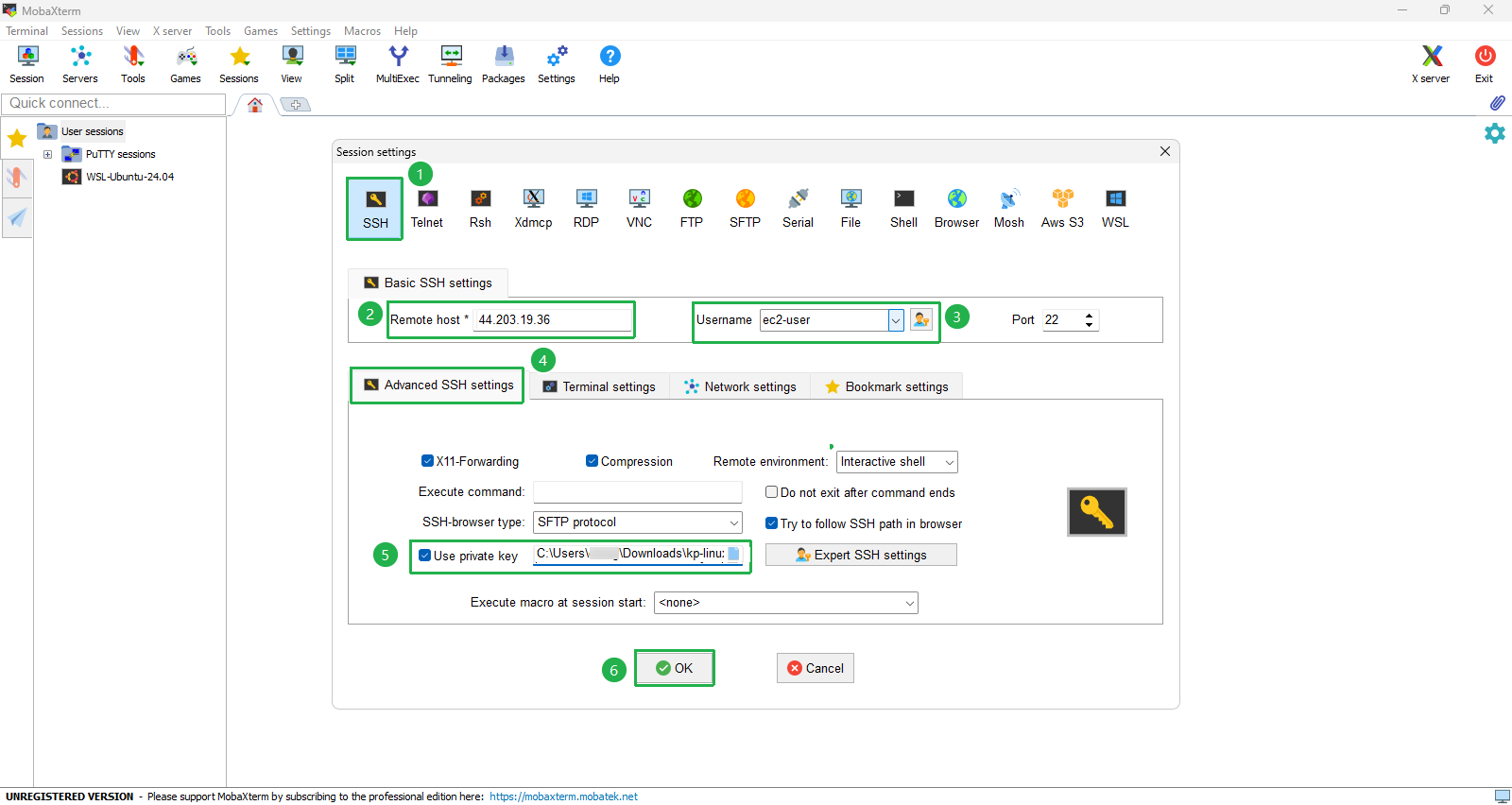Image resolution: width=1512 pixels, height=805 pixels.
Task: Open the Tools toolbar icon
Action: tap(133, 64)
